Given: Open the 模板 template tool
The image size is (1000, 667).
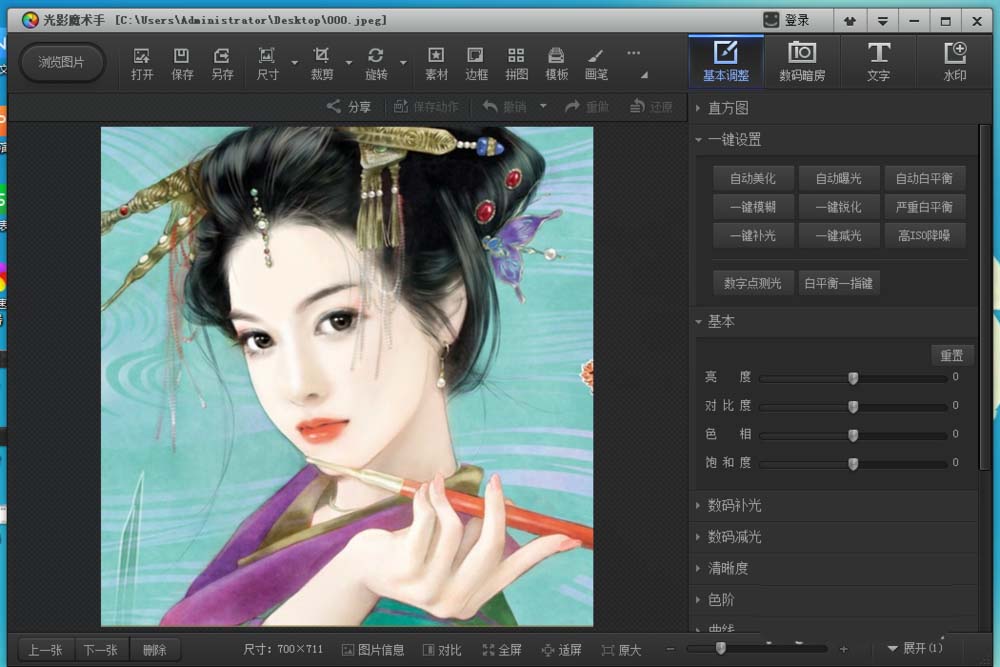Looking at the screenshot, I should (x=556, y=63).
